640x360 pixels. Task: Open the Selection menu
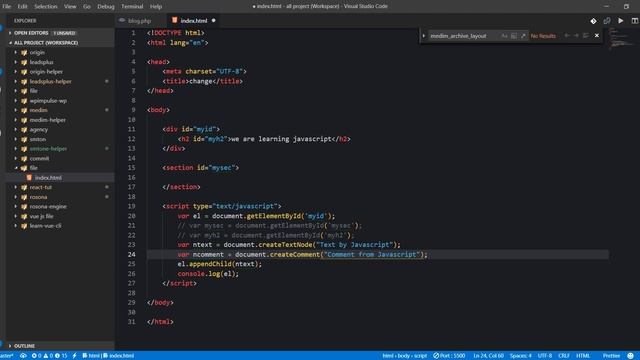click(x=45, y=7)
